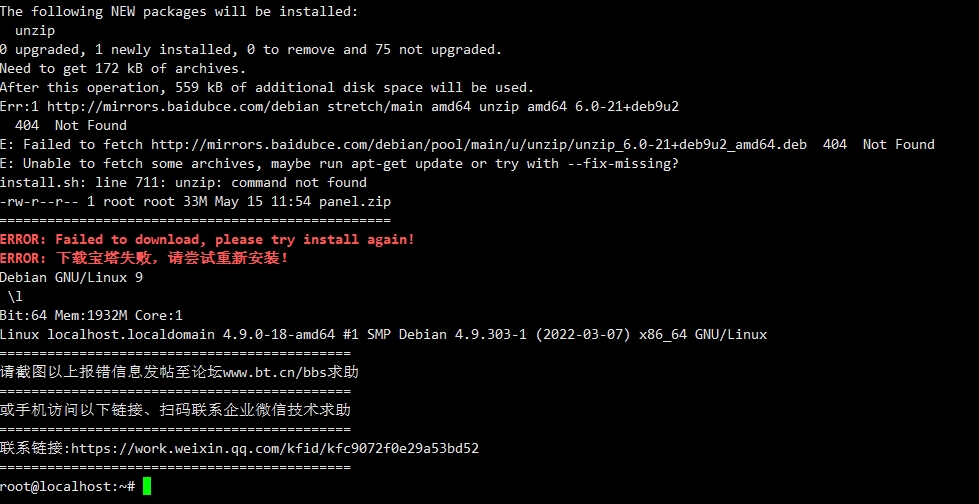Click the root@localhost prompt text
The width and height of the screenshot is (979, 504).
pyautogui.click(x=67, y=486)
